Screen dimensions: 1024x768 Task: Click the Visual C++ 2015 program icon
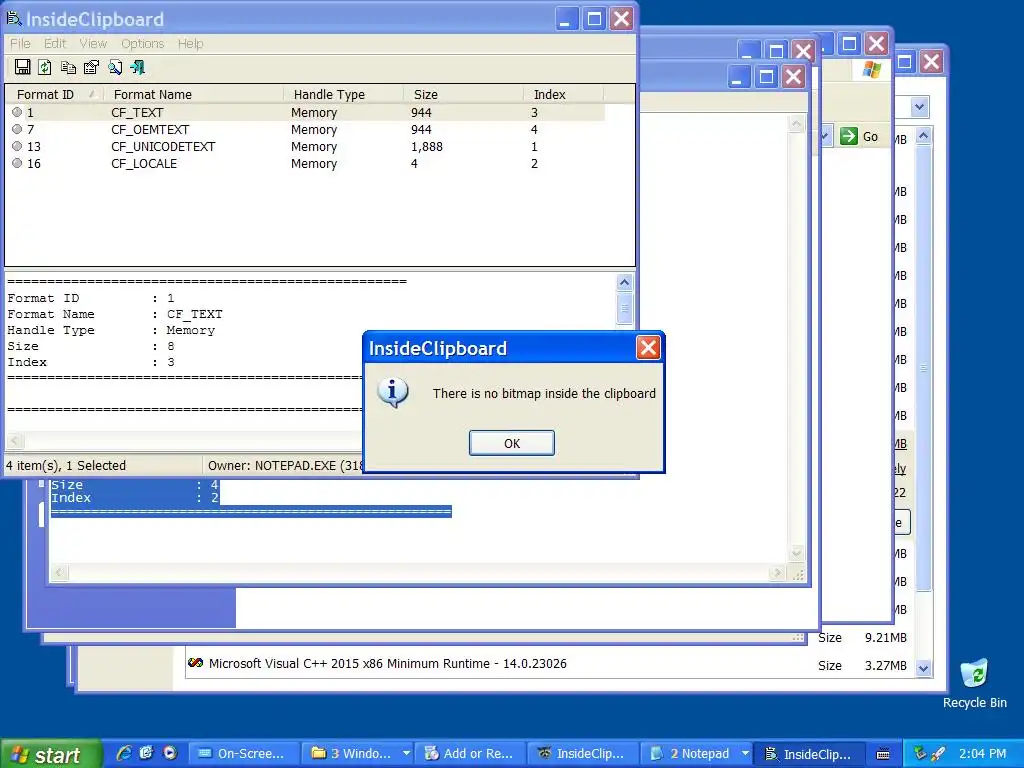195,663
